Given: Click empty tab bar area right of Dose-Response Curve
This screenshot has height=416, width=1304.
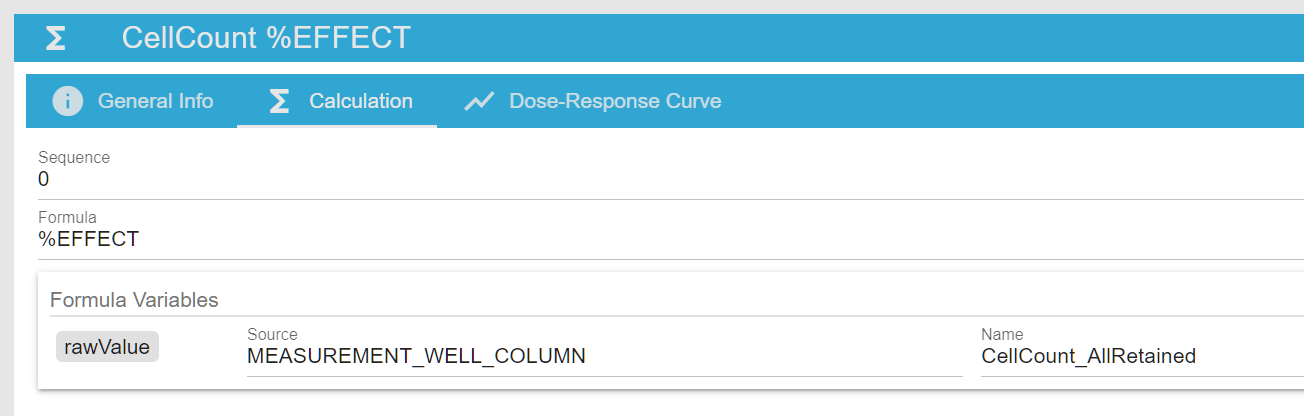Looking at the screenshot, I should [x=1000, y=101].
